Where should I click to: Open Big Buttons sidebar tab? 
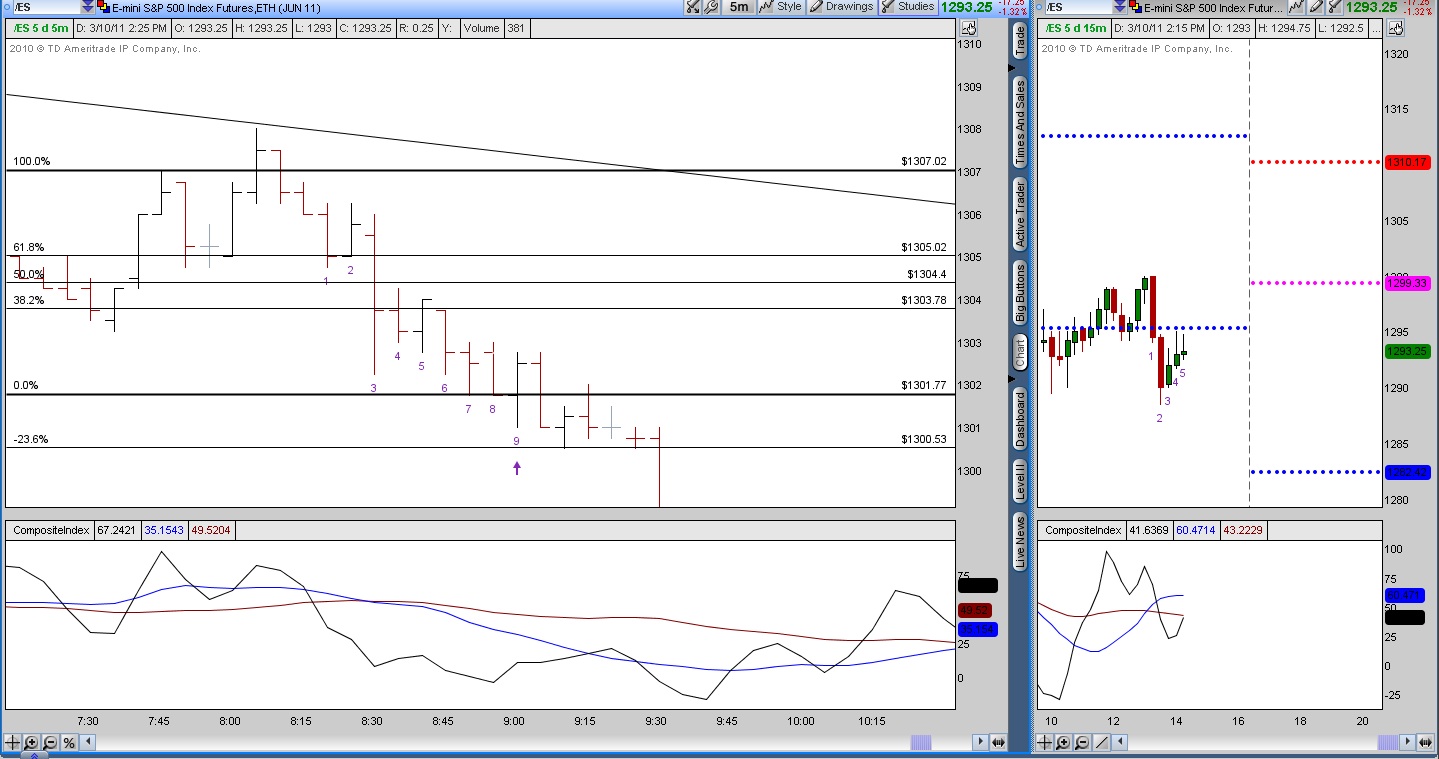coord(1020,292)
